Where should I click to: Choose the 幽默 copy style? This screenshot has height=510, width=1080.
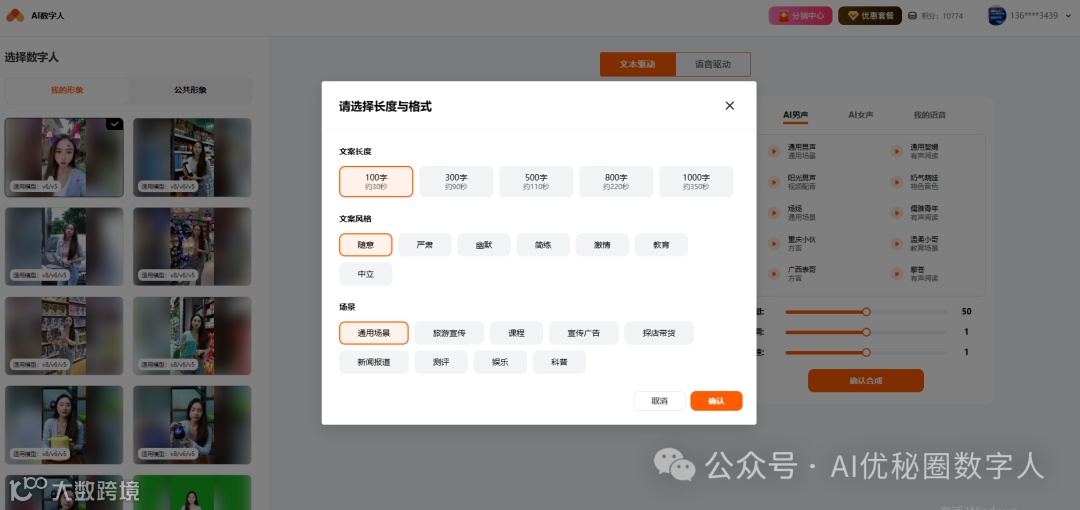tap(484, 245)
